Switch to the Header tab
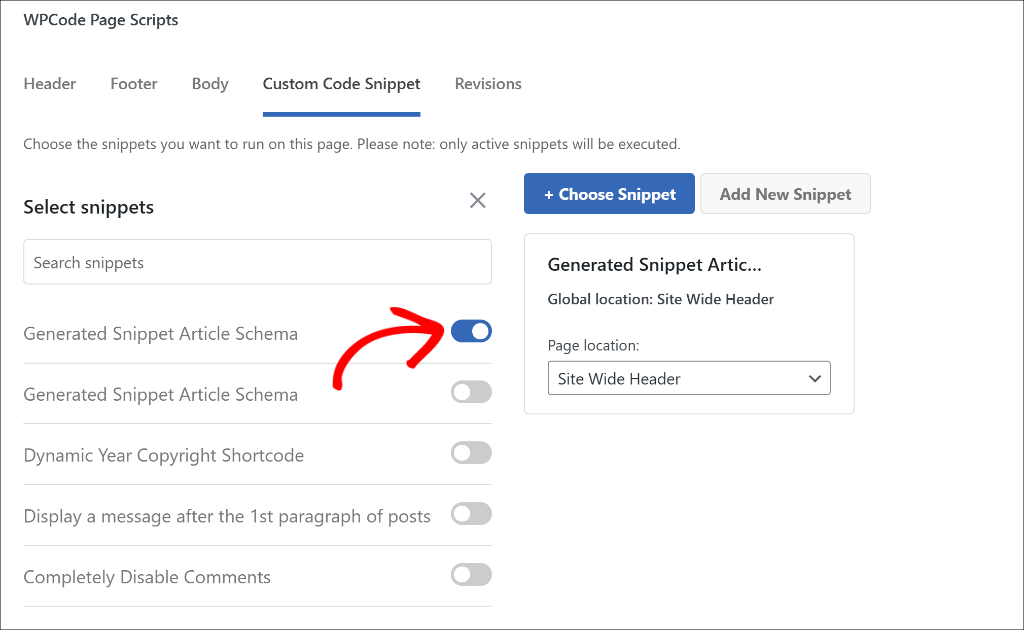 (50, 84)
